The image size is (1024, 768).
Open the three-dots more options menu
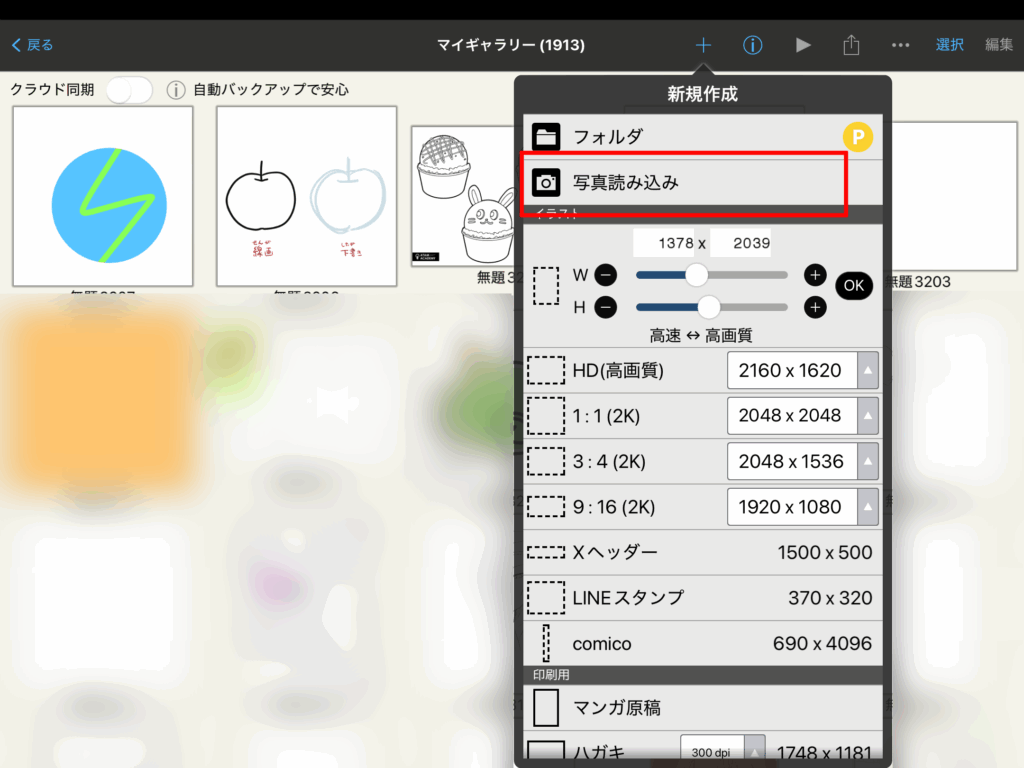point(900,45)
